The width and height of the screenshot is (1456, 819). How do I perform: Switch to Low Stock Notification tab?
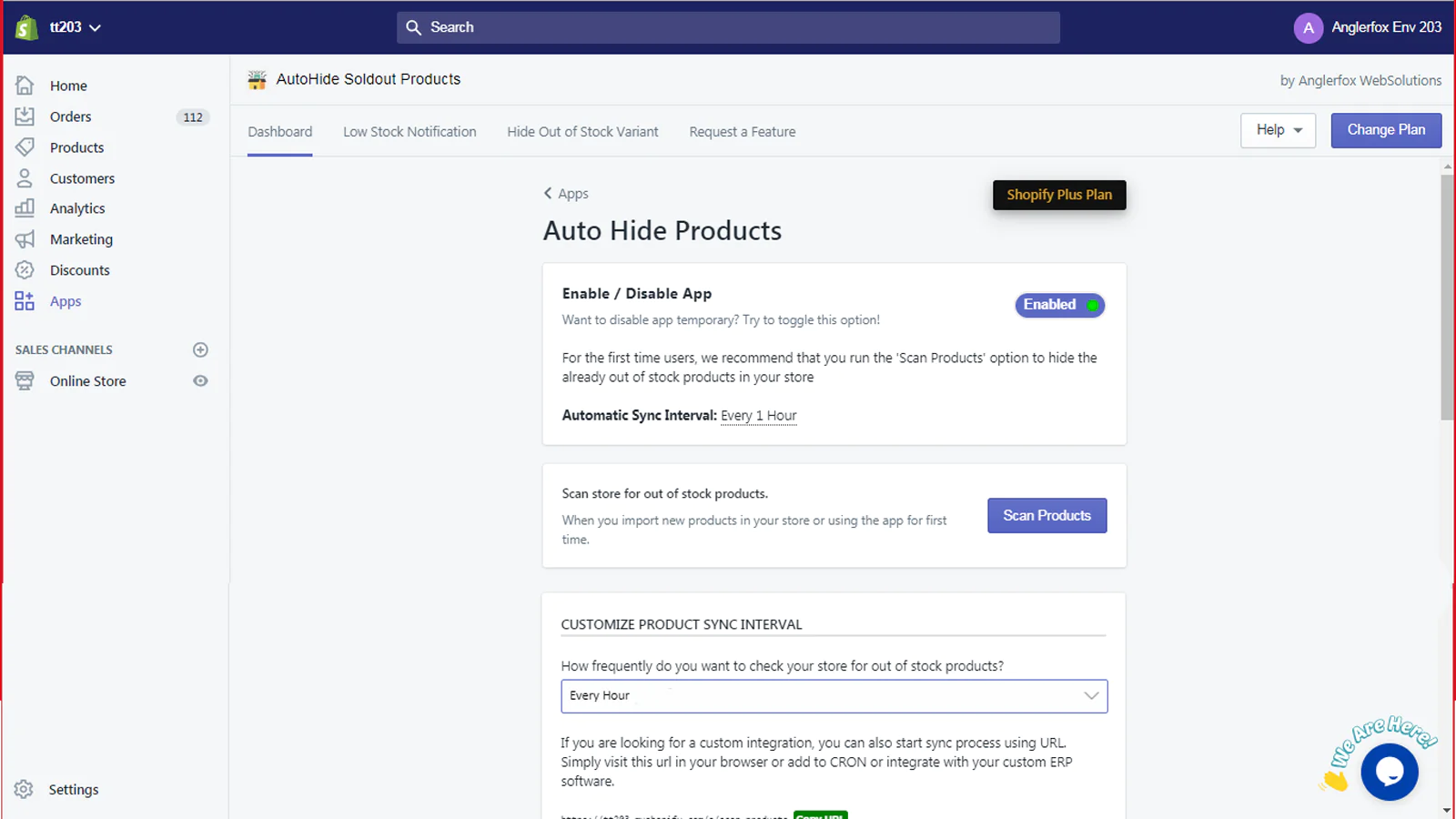coord(409,132)
